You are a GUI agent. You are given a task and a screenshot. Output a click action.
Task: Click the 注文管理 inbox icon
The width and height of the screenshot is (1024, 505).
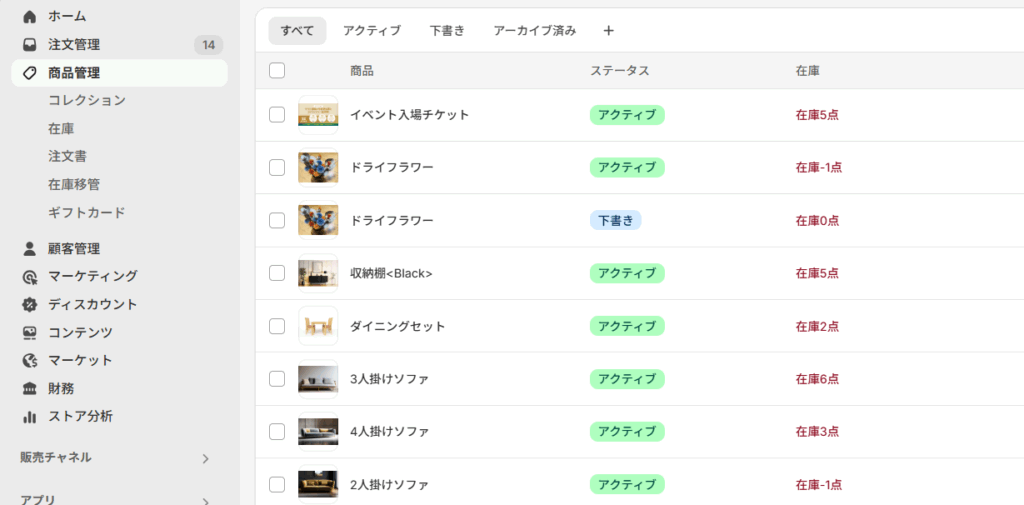(30, 45)
